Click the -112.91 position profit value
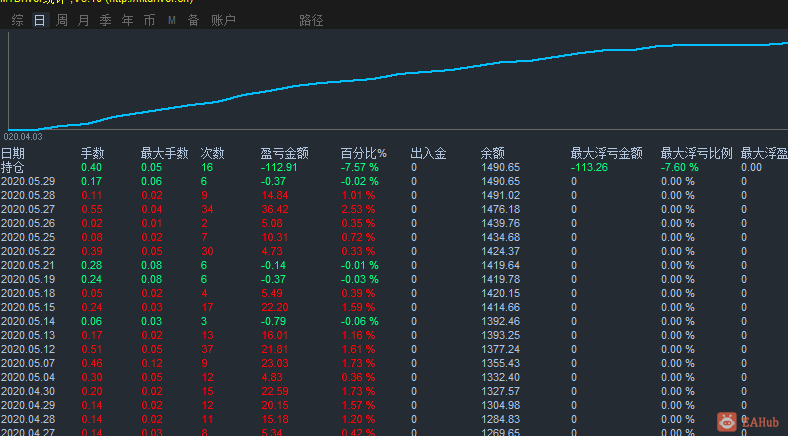This screenshot has width=788, height=437. click(x=279, y=167)
